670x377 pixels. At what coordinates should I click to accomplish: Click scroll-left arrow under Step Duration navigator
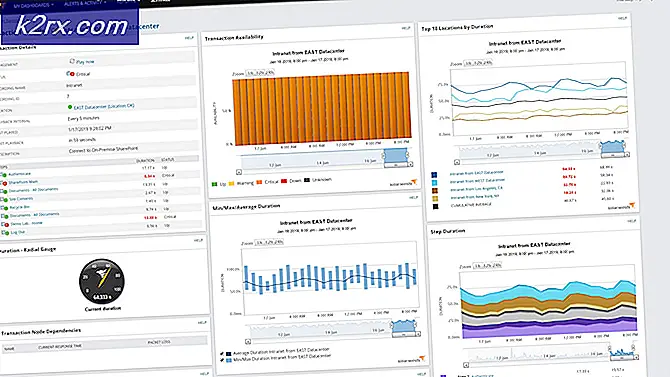(x=466, y=365)
